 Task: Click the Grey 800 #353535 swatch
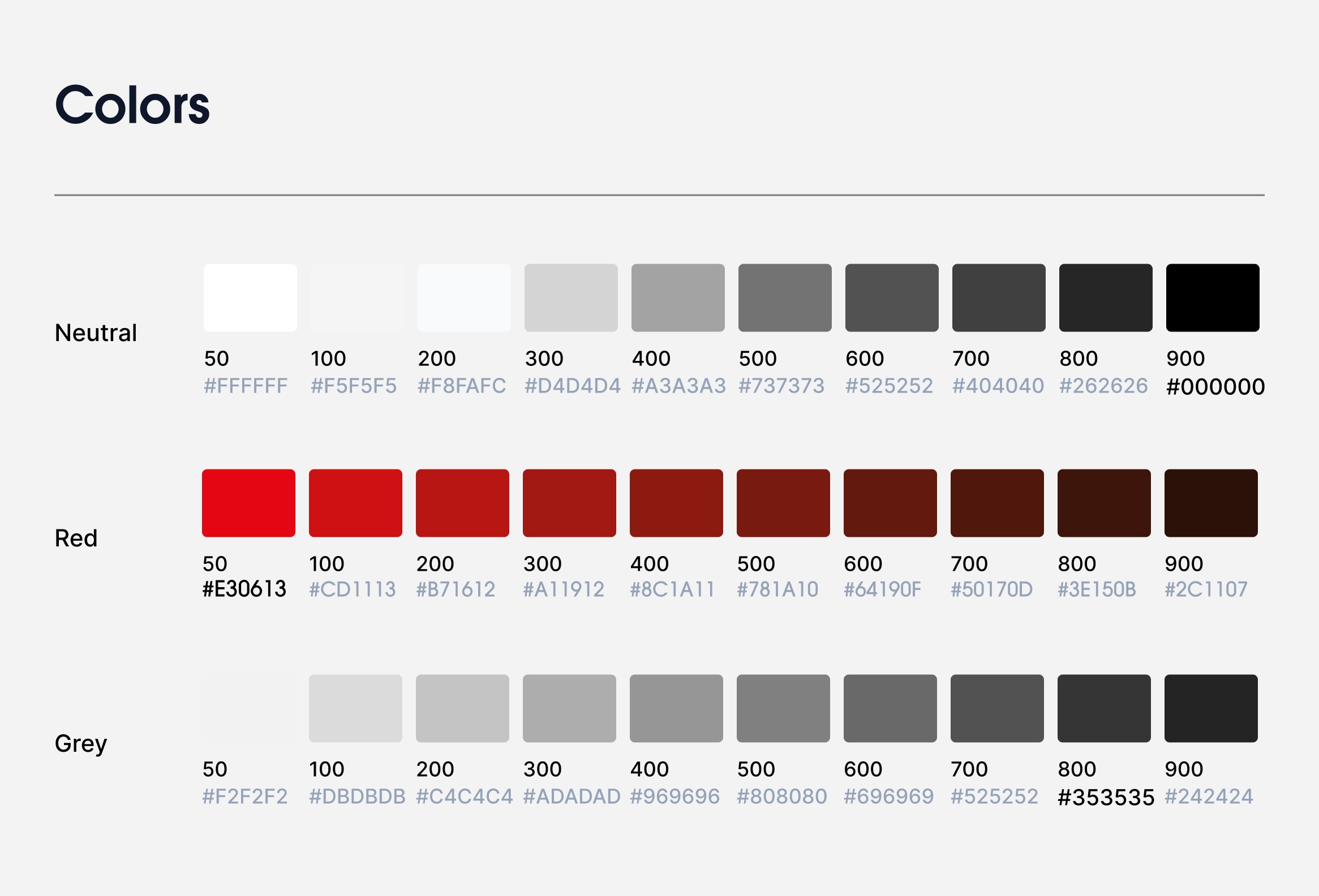[1104, 708]
